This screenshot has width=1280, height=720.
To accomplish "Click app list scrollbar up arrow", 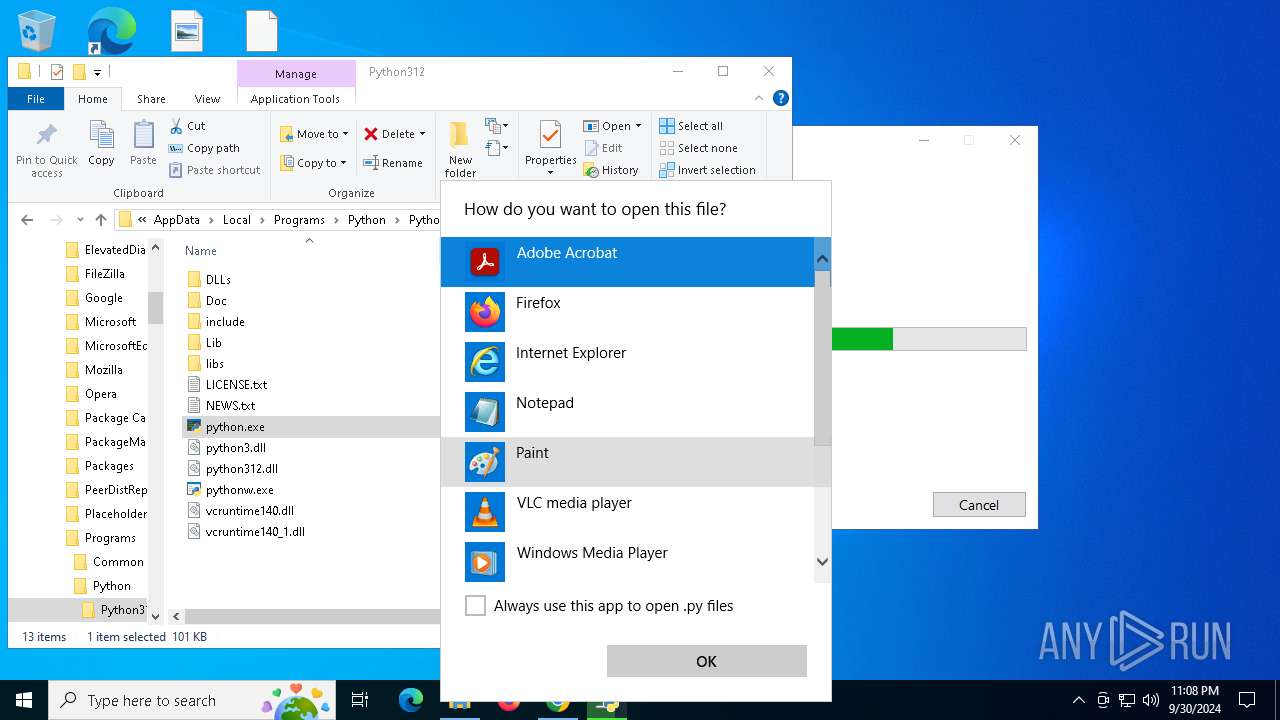I will (x=822, y=260).
